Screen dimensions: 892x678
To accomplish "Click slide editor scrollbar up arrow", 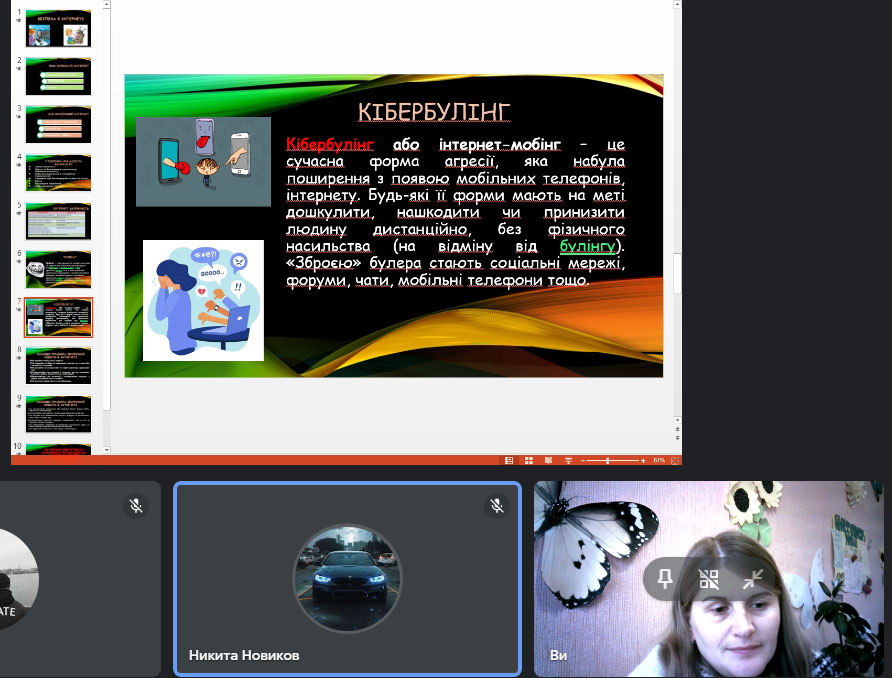I will [677, 5].
